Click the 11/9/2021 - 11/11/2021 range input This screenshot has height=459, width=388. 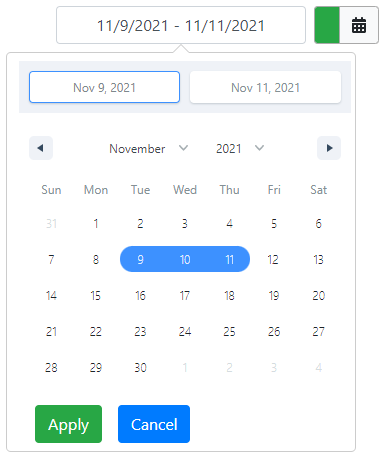coord(181,25)
